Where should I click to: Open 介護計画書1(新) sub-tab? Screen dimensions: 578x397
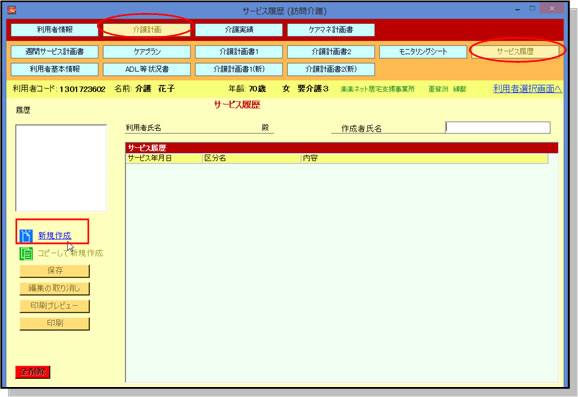point(239,69)
